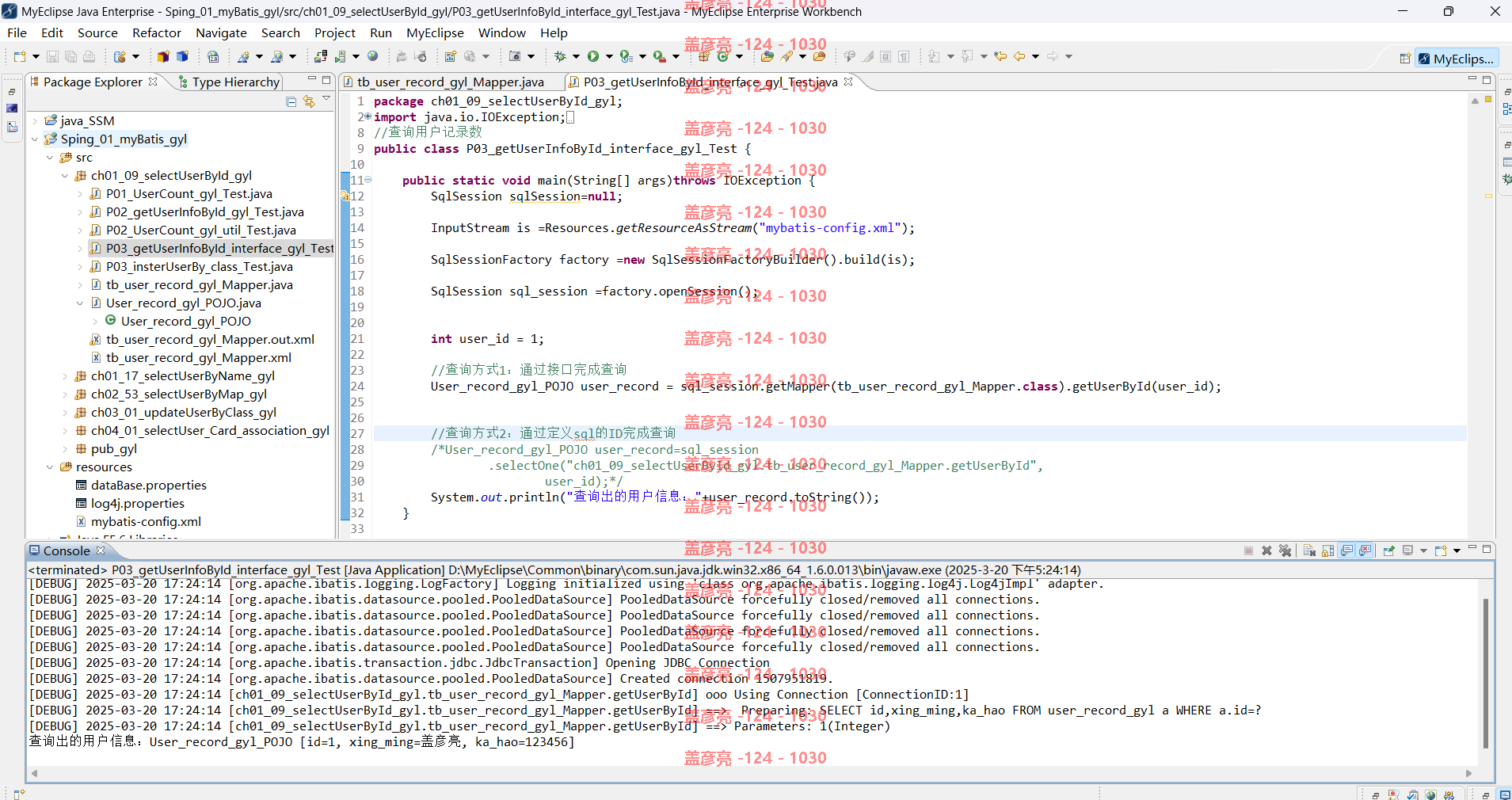The width and height of the screenshot is (1512, 800).
Task: Click the screenshot camera icon
Action: [515, 56]
